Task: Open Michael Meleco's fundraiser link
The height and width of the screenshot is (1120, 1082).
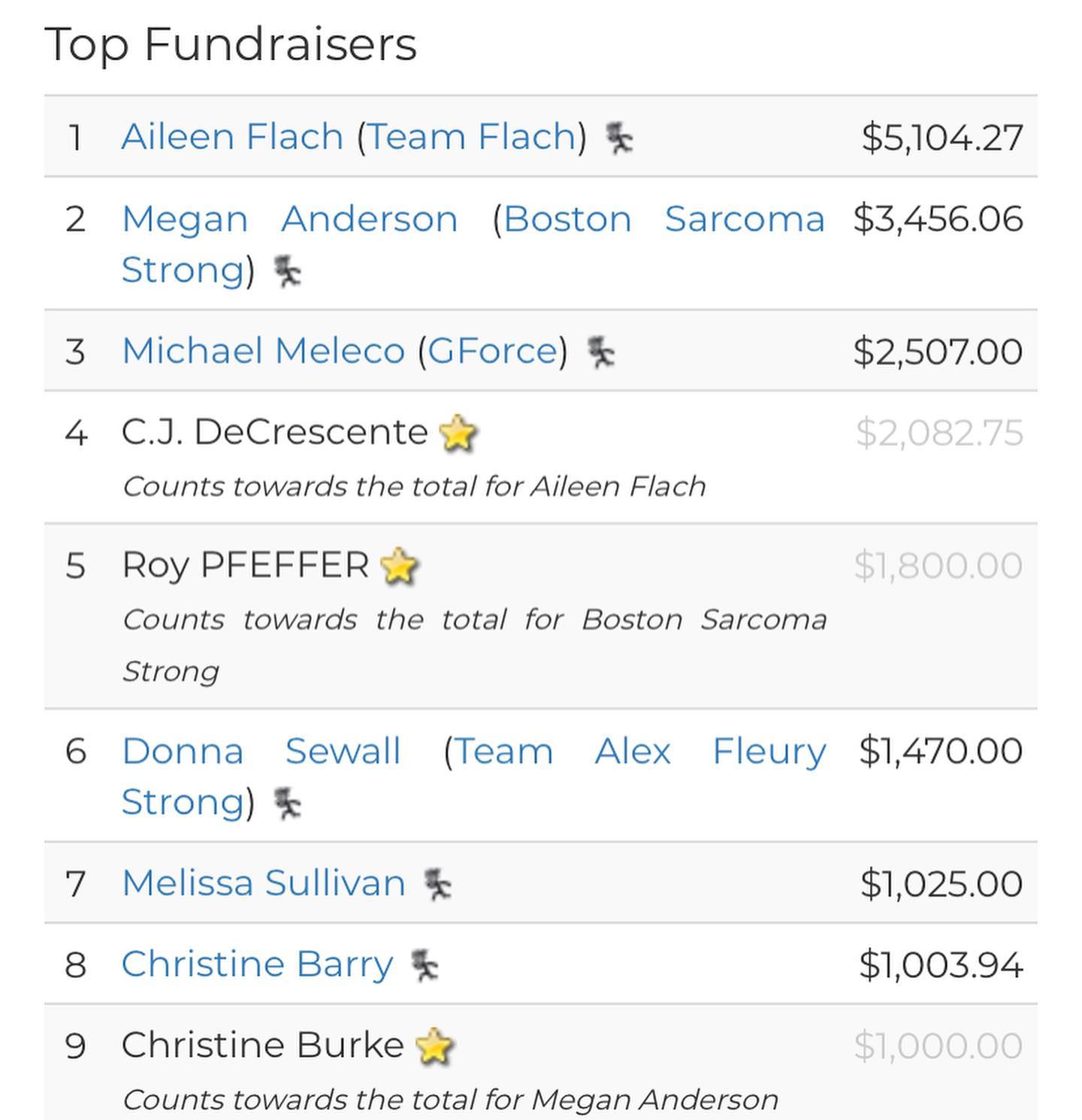Action: tap(263, 351)
